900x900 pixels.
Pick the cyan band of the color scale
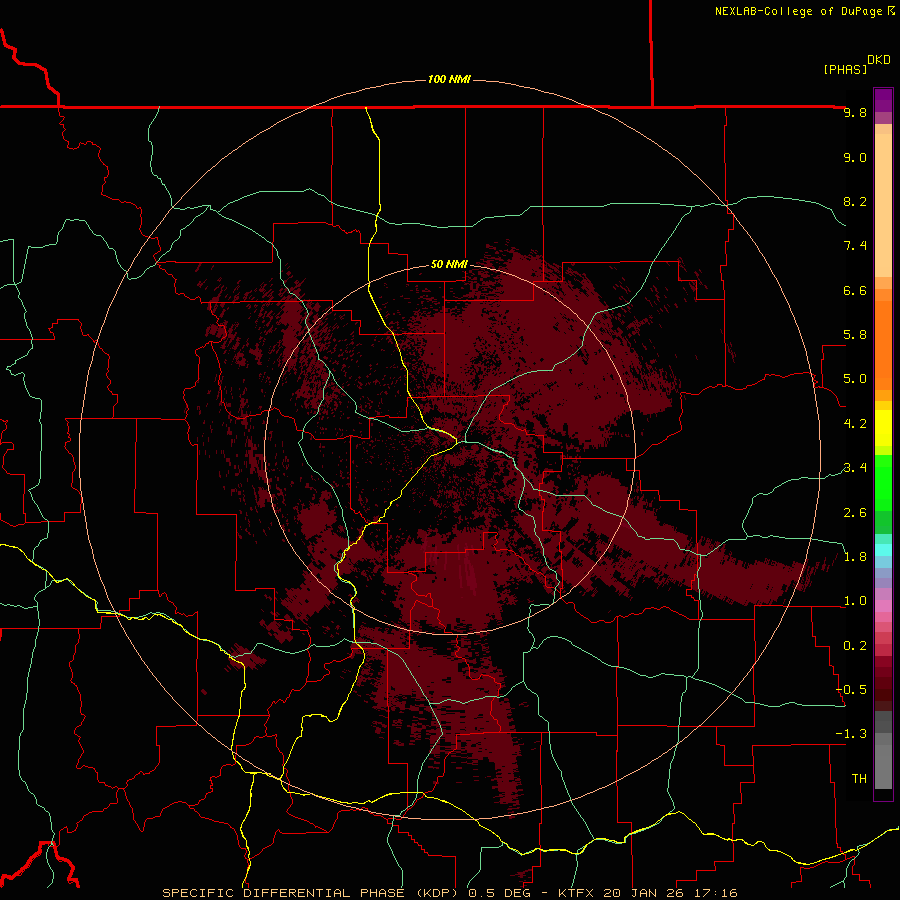(883, 550)
